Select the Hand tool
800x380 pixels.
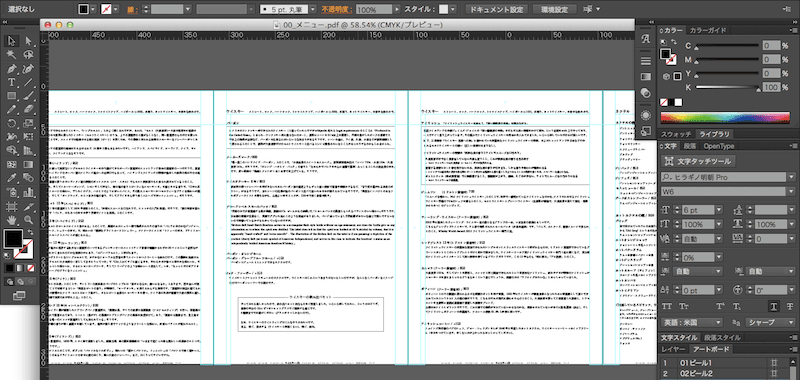pos(11,220)
